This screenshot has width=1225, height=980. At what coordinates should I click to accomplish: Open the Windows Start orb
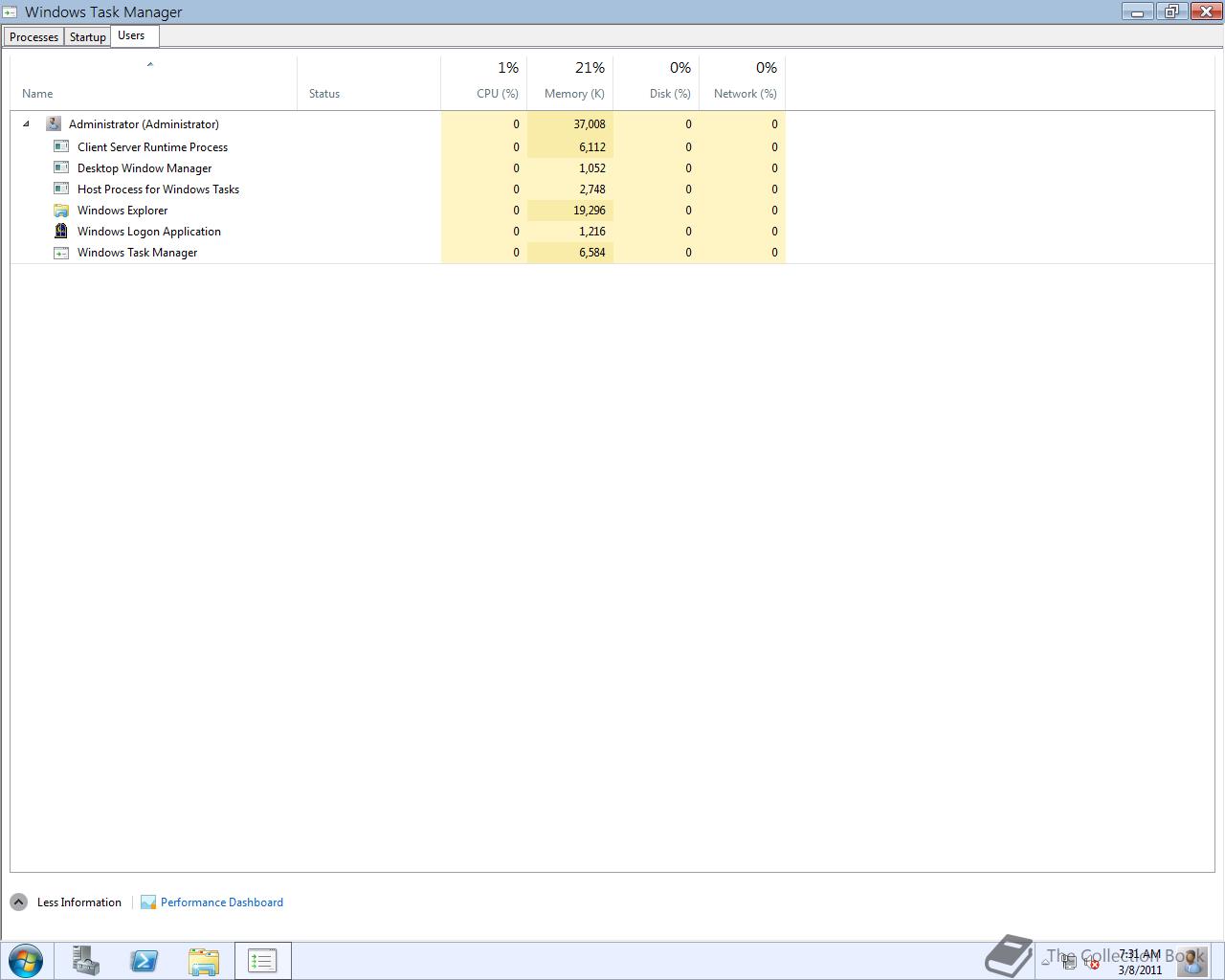tap(26, 961)
